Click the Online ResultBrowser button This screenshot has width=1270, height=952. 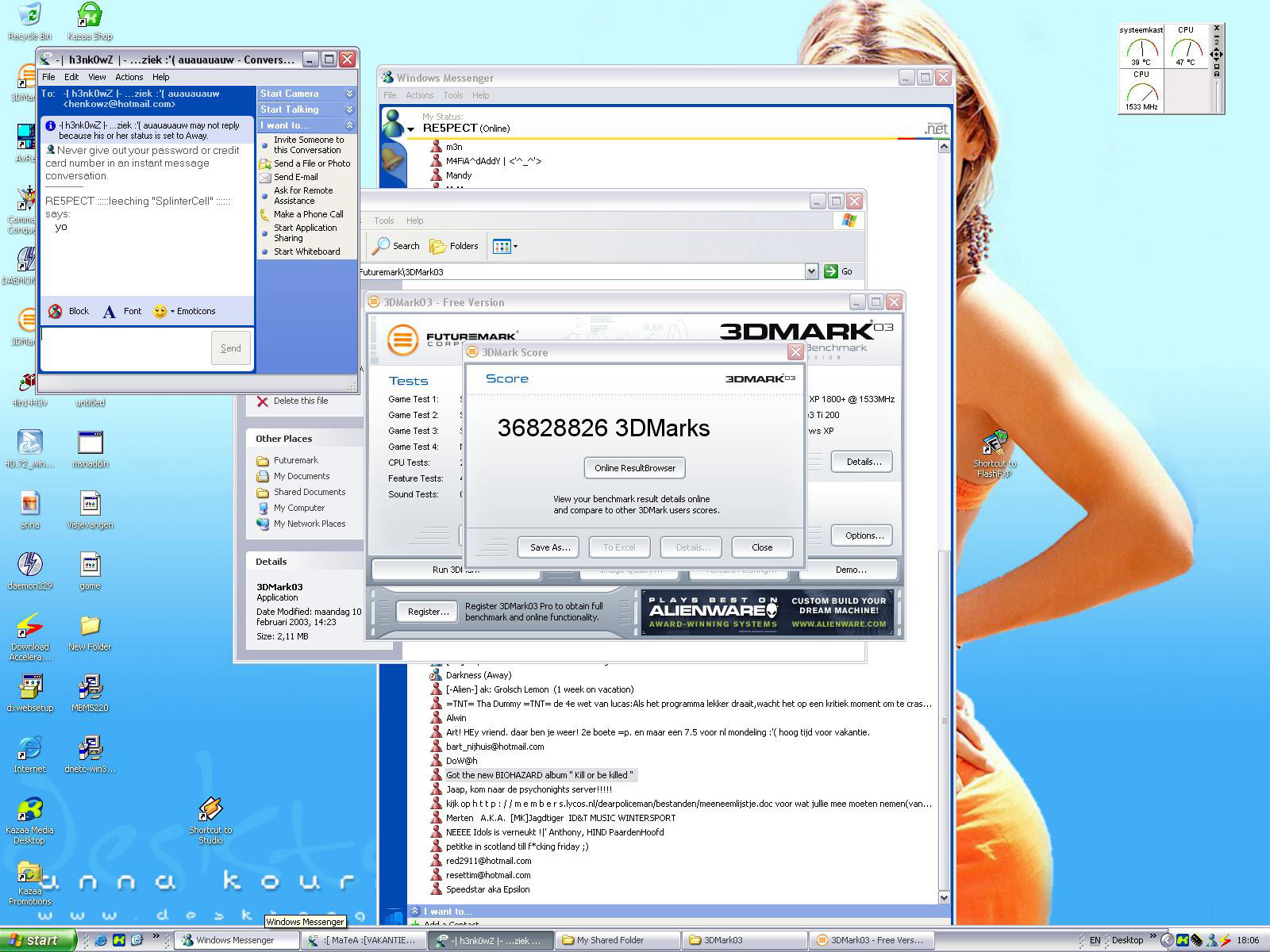tap(635, 468)
